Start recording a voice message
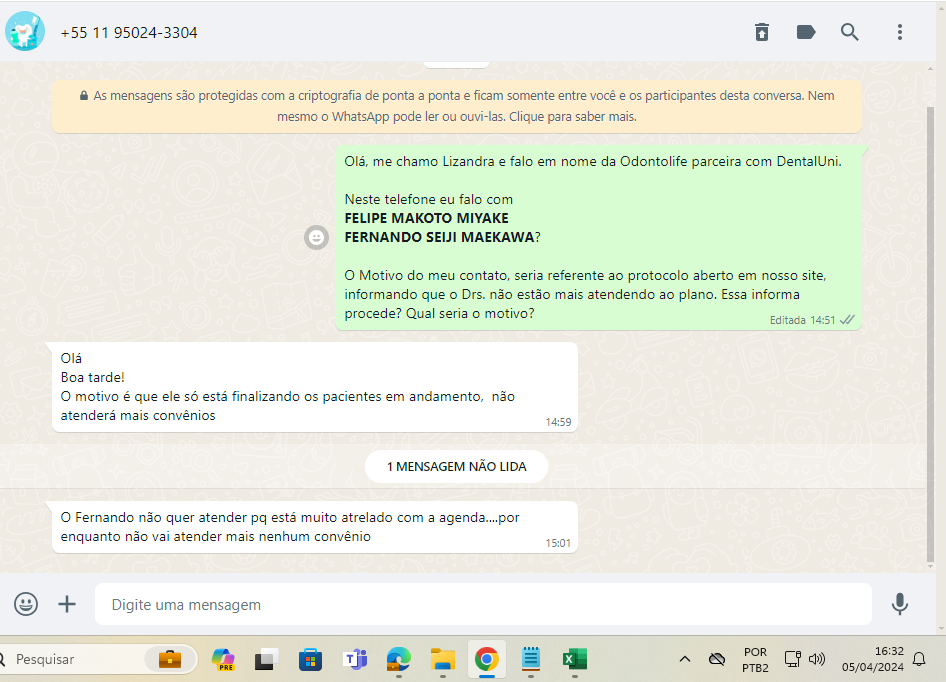The image size is (946, 682). (x=900, y=604)
